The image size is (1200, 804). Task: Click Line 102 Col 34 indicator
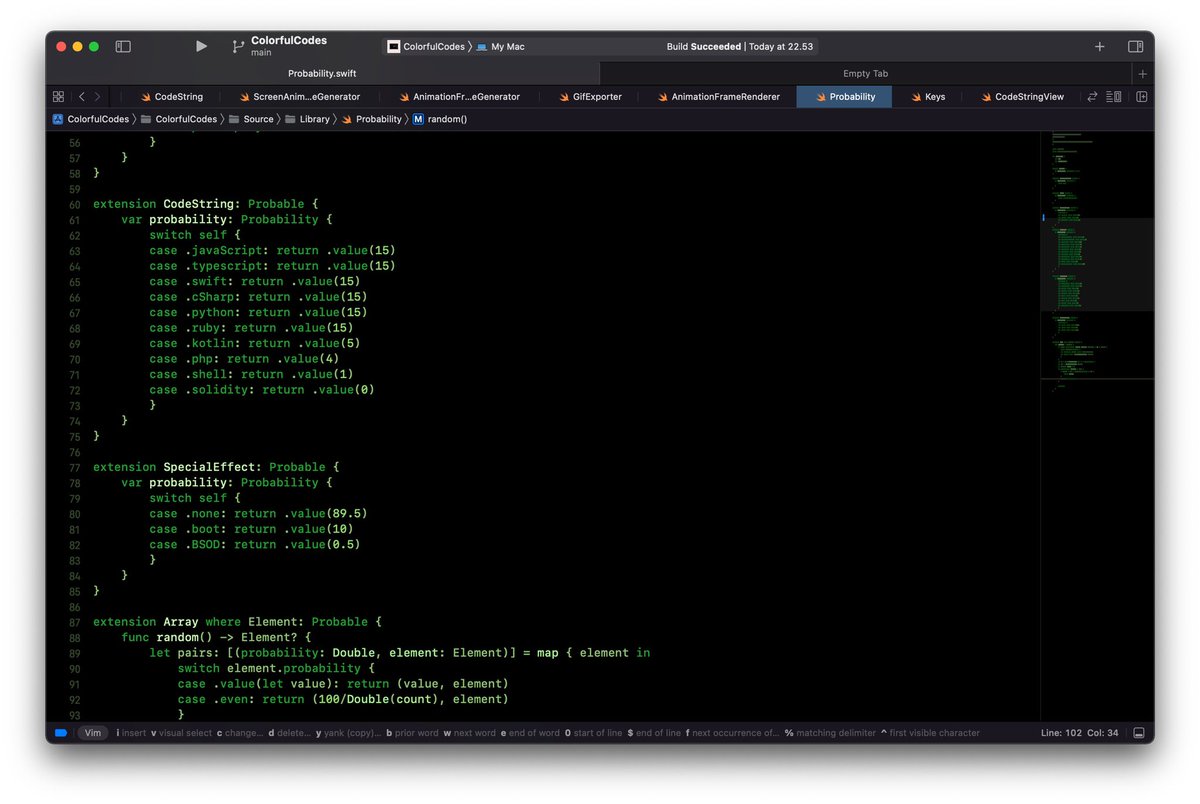1079,733
